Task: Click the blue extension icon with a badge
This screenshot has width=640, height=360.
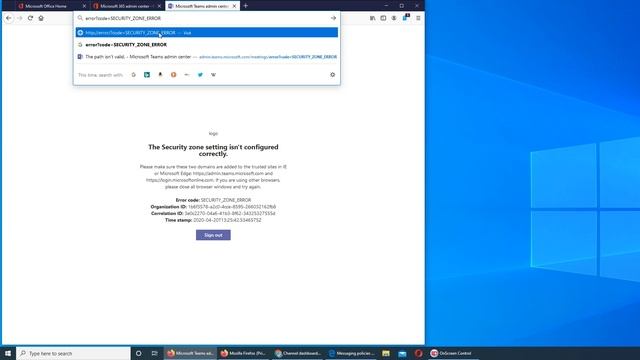Action: point(405,18)
